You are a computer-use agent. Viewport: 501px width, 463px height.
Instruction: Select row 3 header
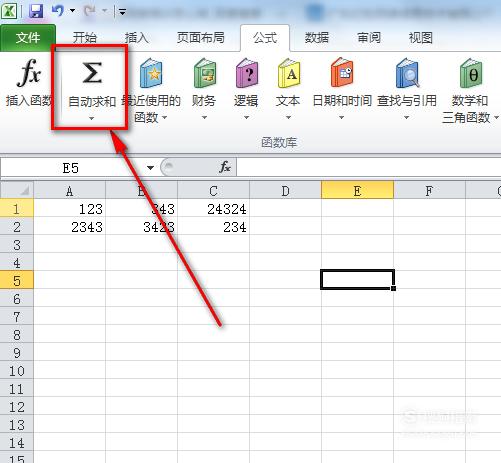[17, 245]
